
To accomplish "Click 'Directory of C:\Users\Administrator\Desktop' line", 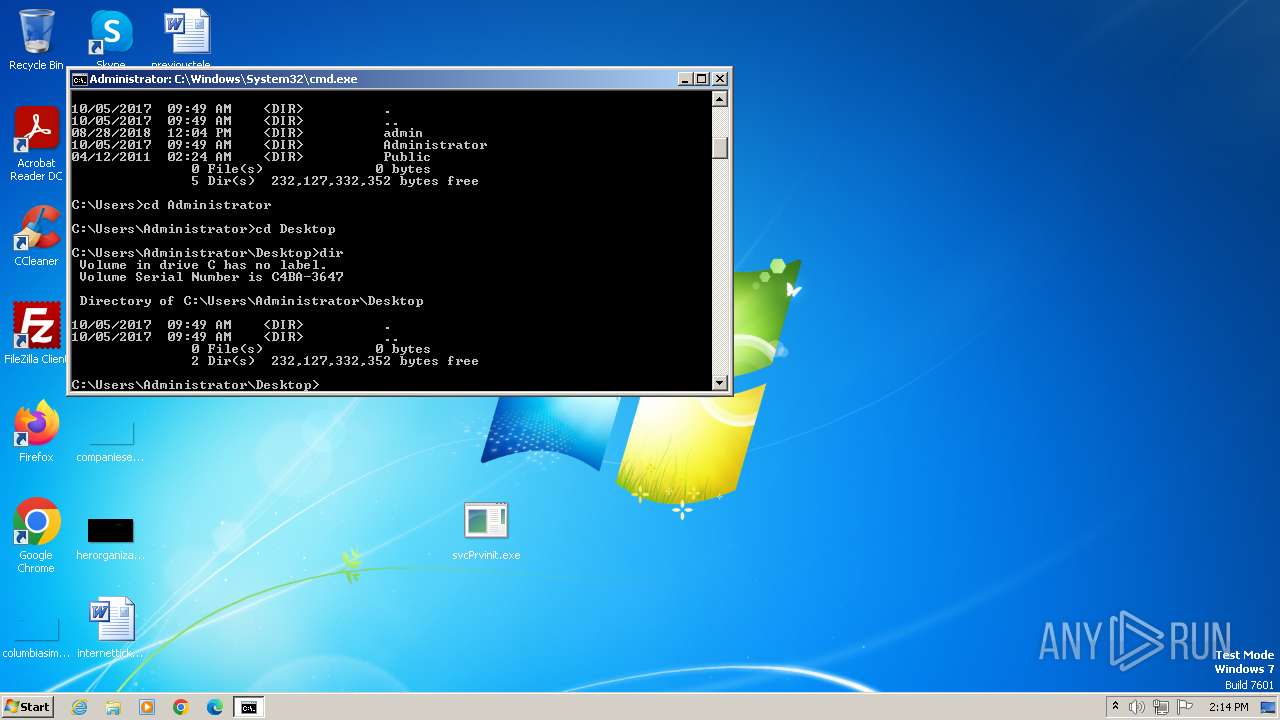I will click(251, 301).
